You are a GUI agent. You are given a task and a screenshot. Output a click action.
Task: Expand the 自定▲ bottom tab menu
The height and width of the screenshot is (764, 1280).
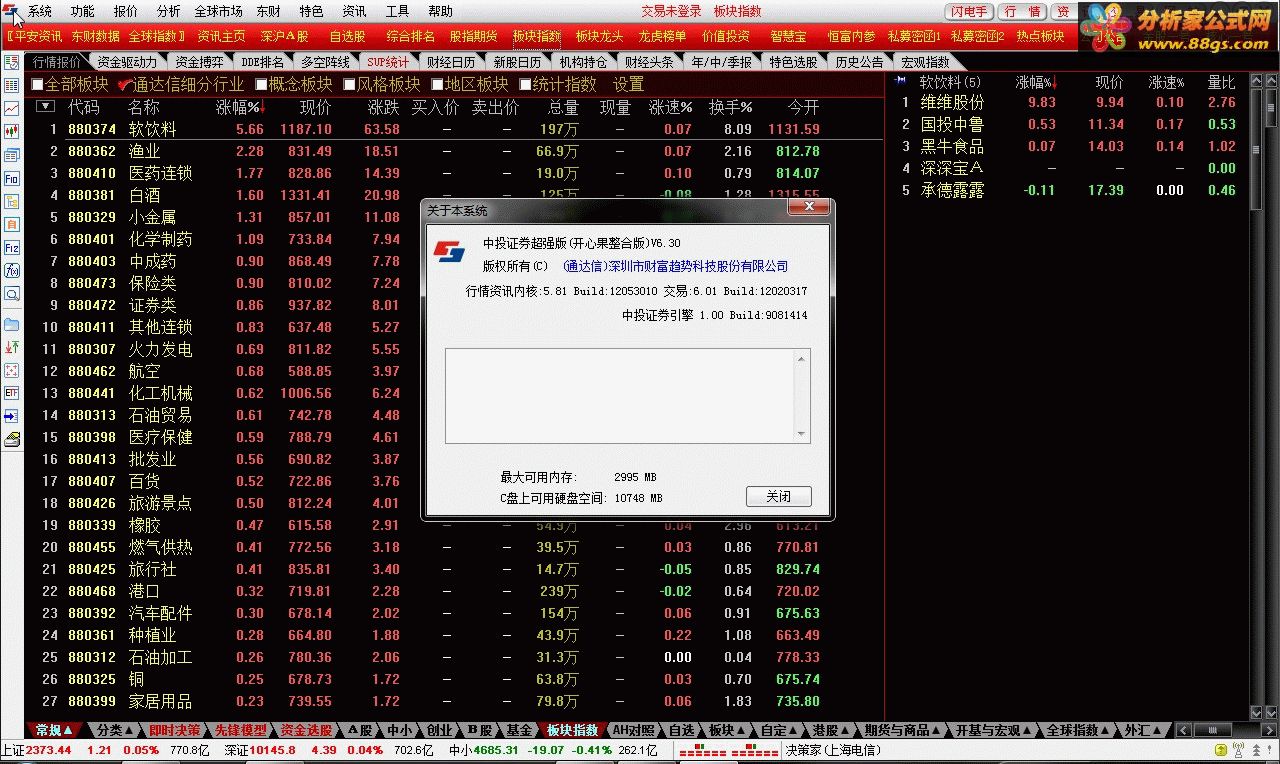click(x=780, y=730)
